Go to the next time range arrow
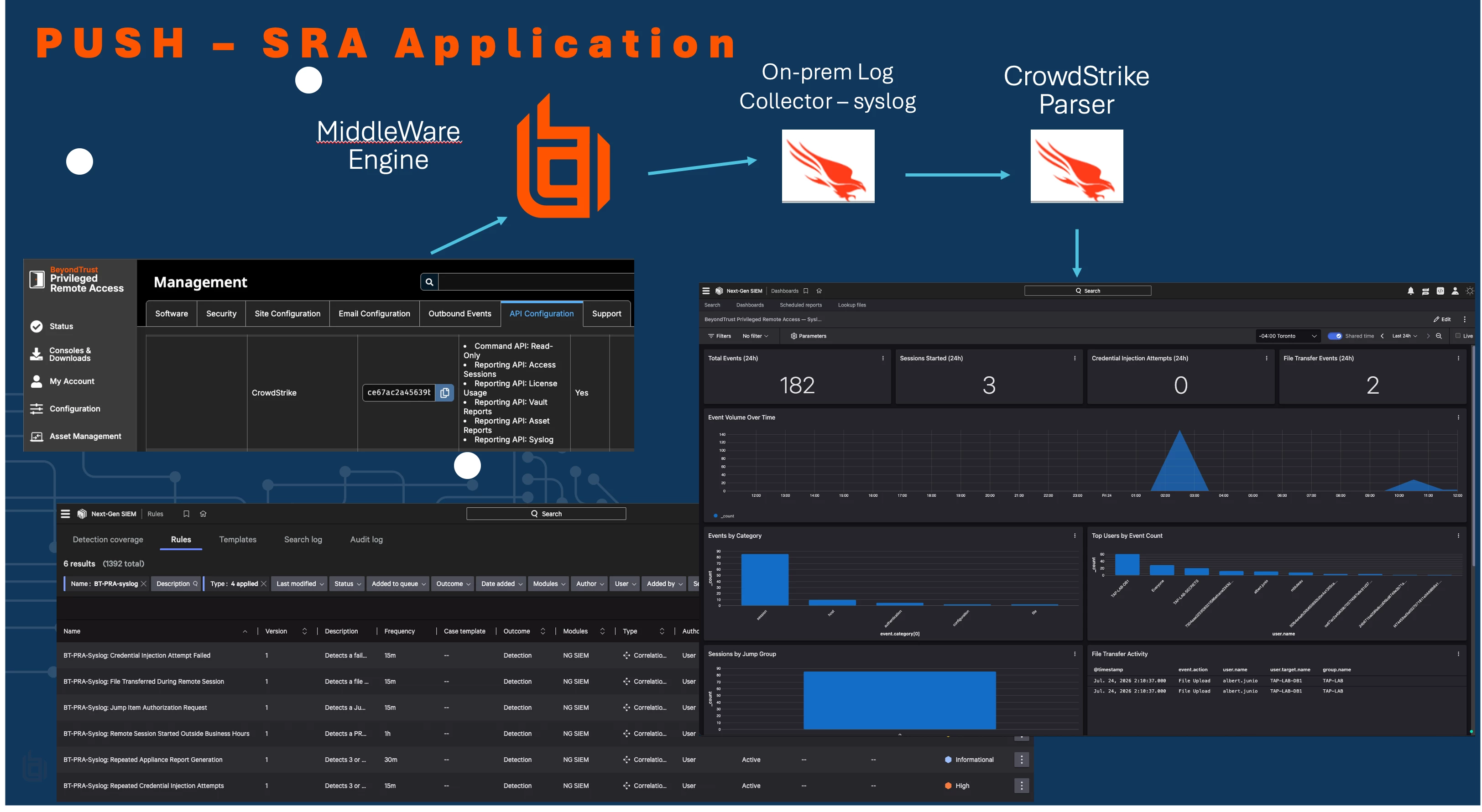 coord(1428,336)
